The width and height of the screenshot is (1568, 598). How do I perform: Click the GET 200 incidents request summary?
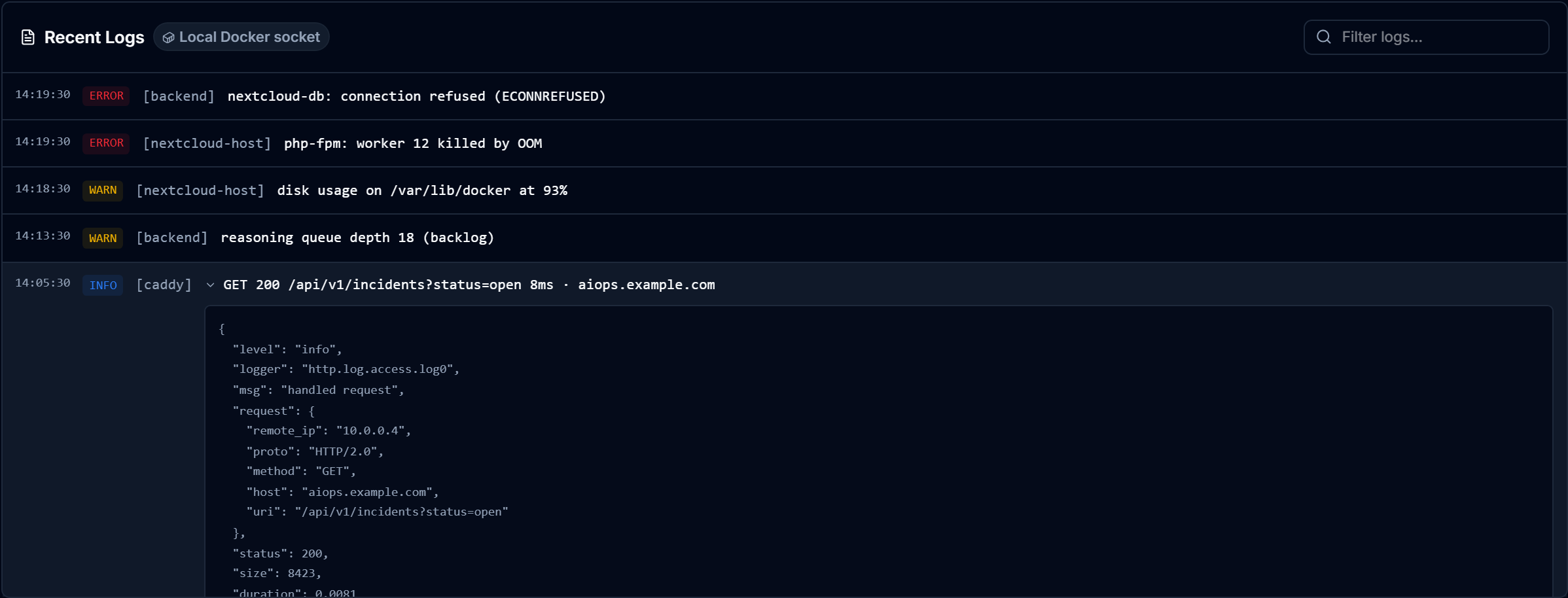[469, 285]
